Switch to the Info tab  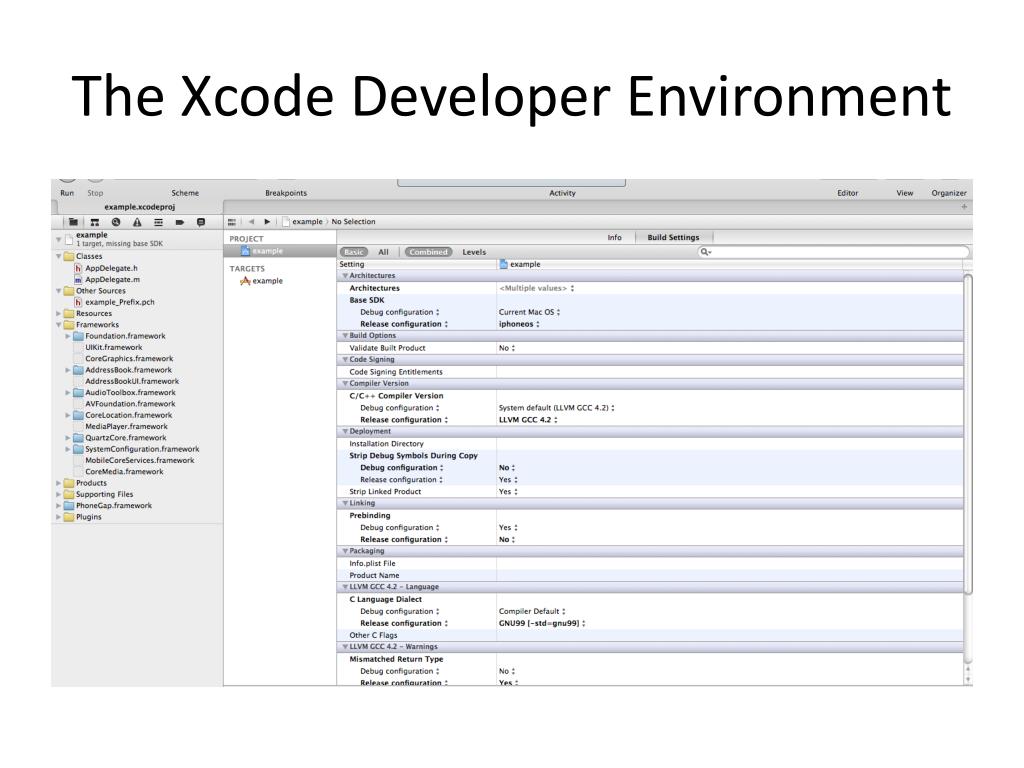615,238
